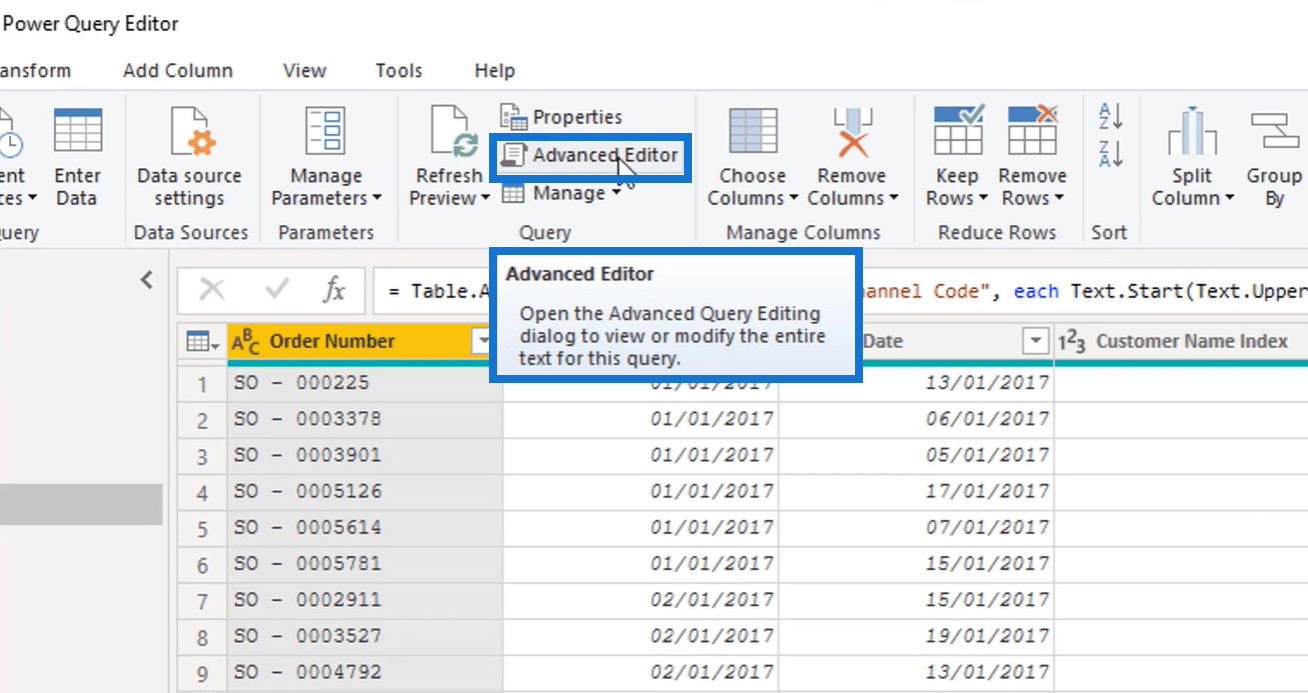Click the Remove Rows icon
Screen dimensions: 1308x693
point(1032,130)
